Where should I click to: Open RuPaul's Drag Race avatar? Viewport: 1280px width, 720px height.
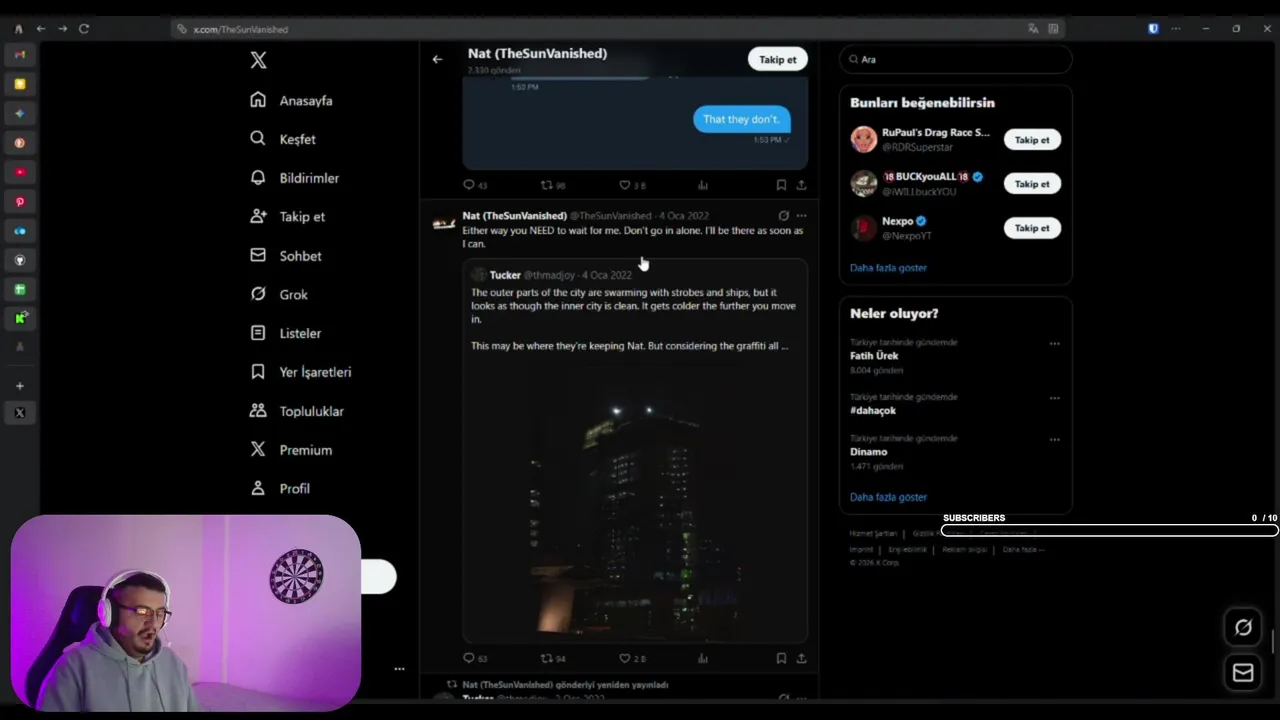tap(864, 140)
